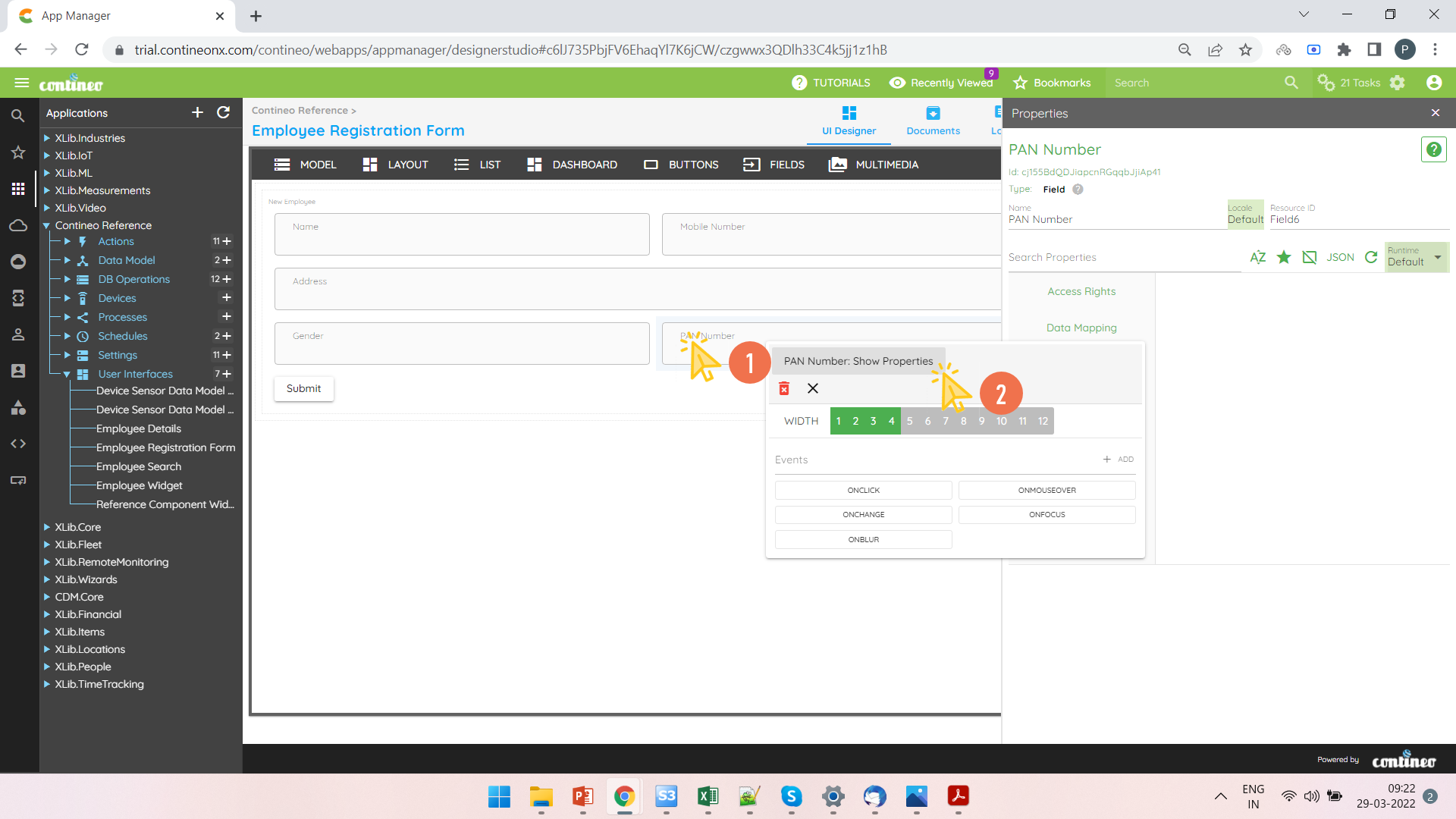Open the JSON view of properties
Image resolution: width=1456 pixels, height=819 pixels.
click(1340, 257)
